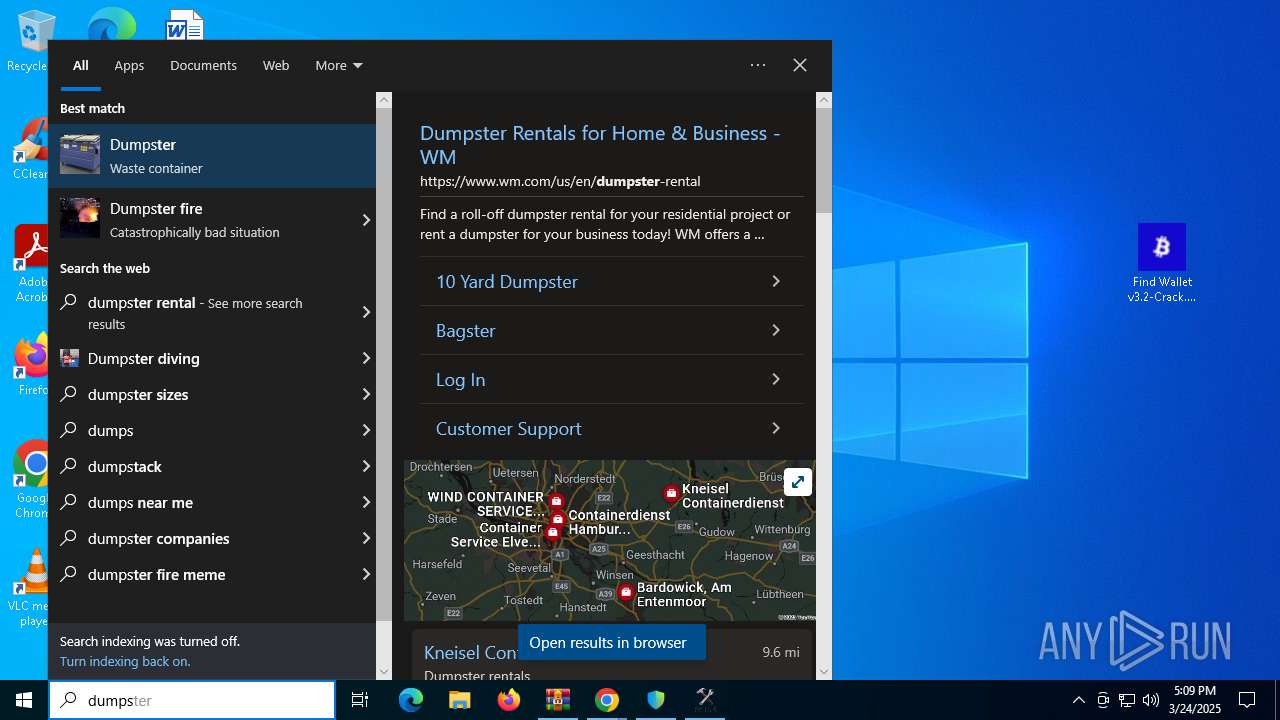Click the Dumpster diving suggestion thumbnail icon

69,358
